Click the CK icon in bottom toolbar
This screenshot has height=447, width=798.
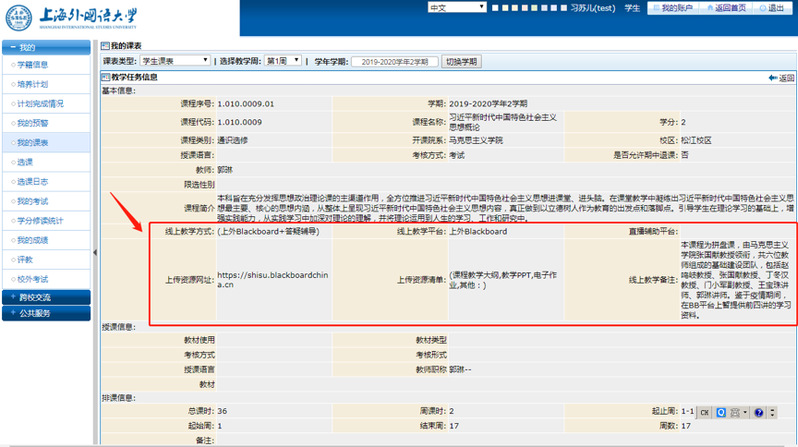pos(703,412)
